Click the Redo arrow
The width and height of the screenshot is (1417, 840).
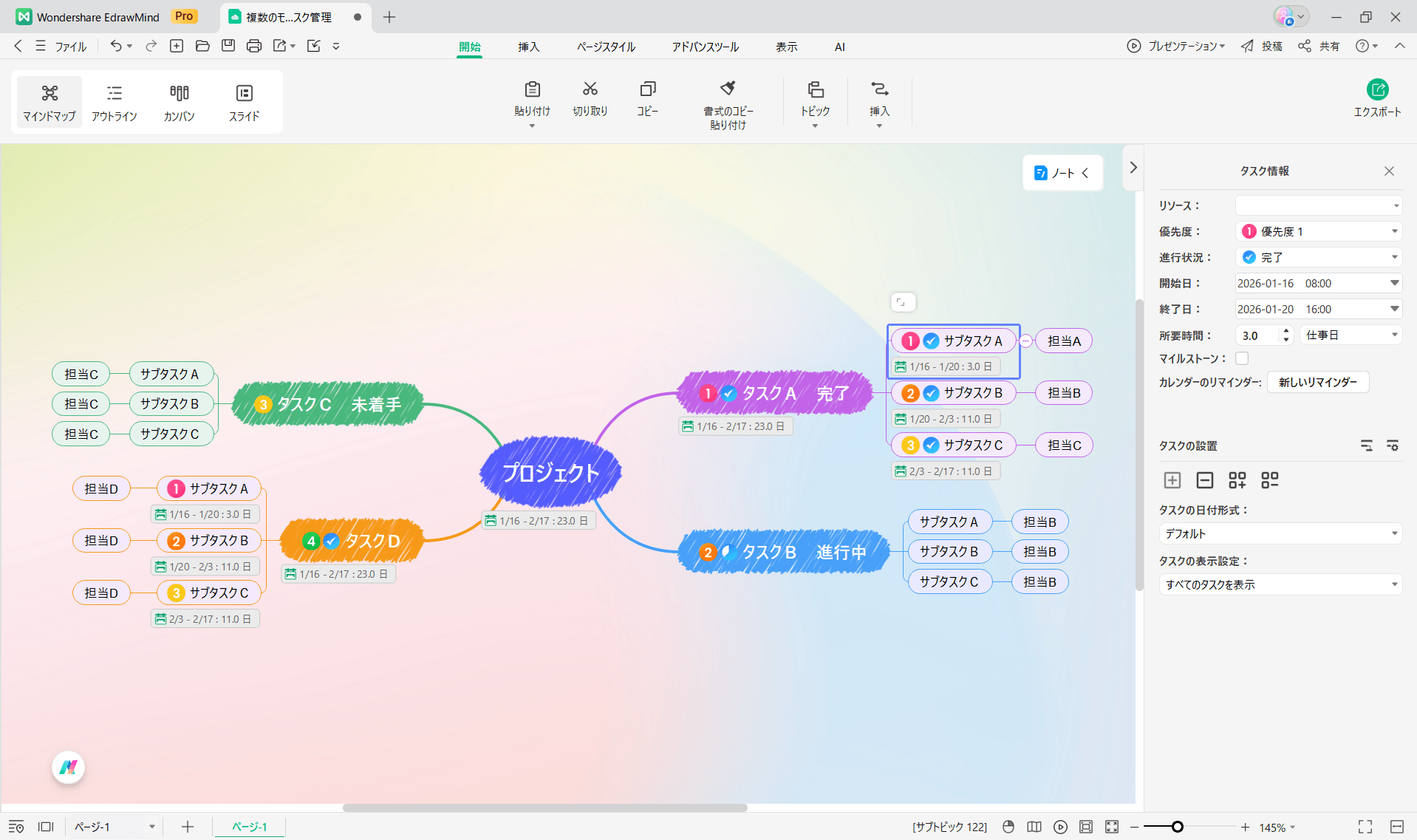[151, 46]
